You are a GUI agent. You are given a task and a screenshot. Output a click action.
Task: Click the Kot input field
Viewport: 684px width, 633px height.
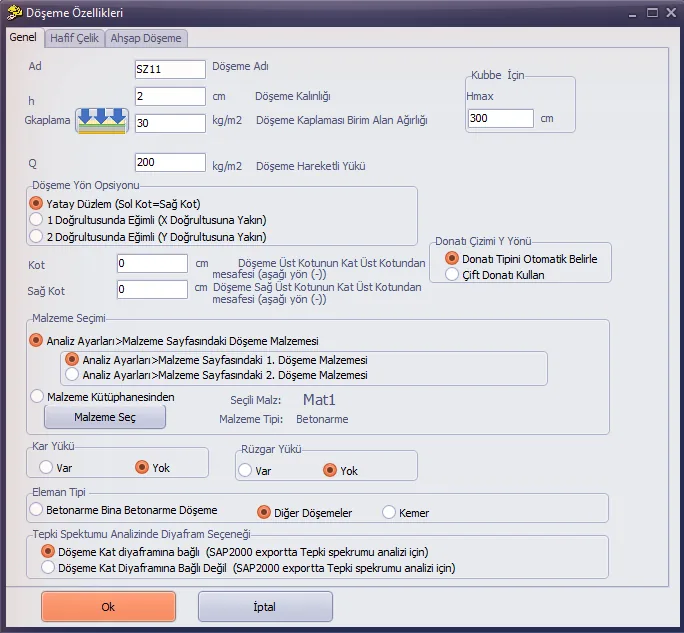click(x=152, y=263)
